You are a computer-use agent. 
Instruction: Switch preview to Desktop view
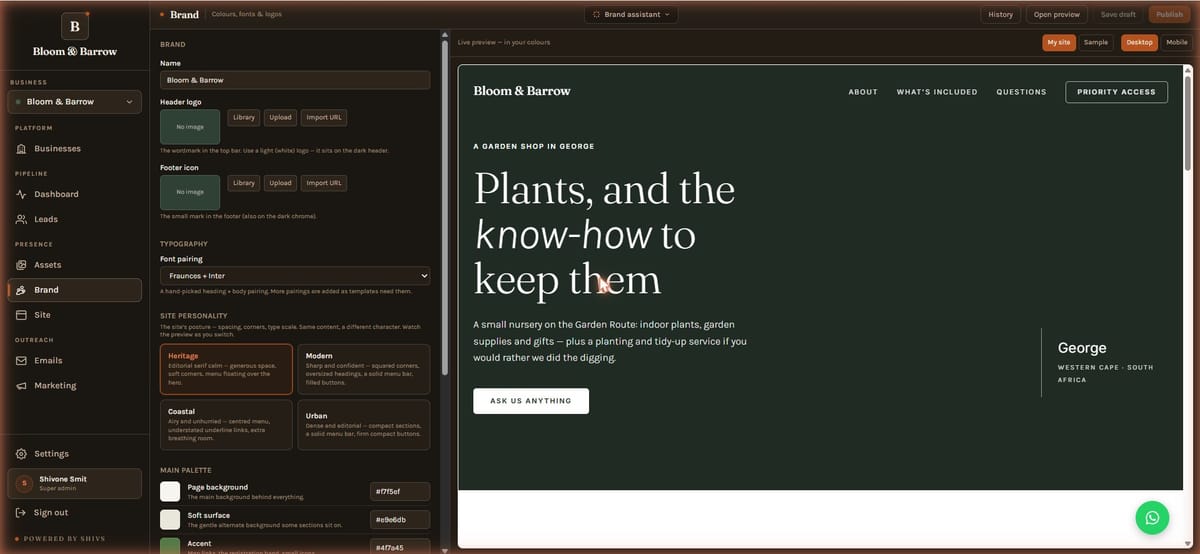click(1140, 42)
